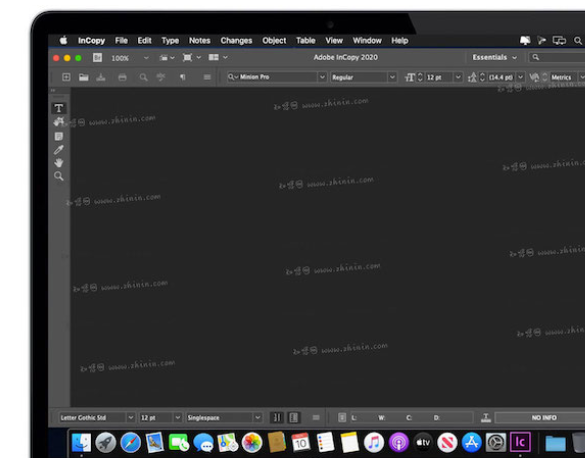The height and width of the screenshot is (458, 585).
Task: Click the Metrics kerning field
Action: point(563,77)
